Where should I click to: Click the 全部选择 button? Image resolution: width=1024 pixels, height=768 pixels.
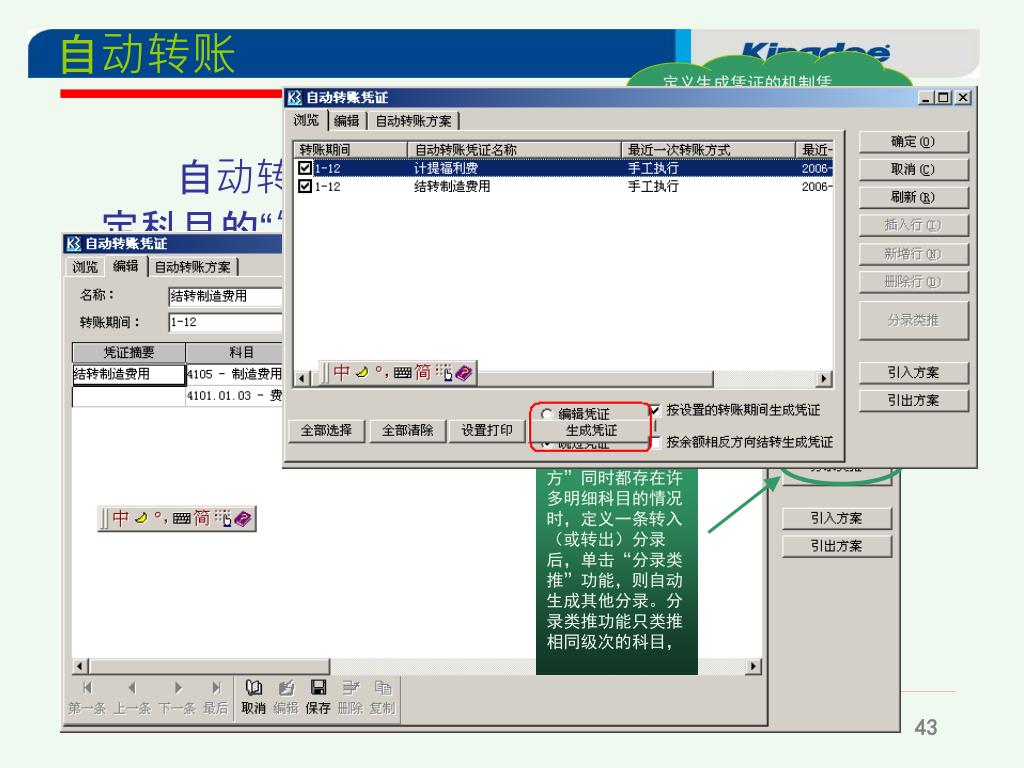point(327,430)
